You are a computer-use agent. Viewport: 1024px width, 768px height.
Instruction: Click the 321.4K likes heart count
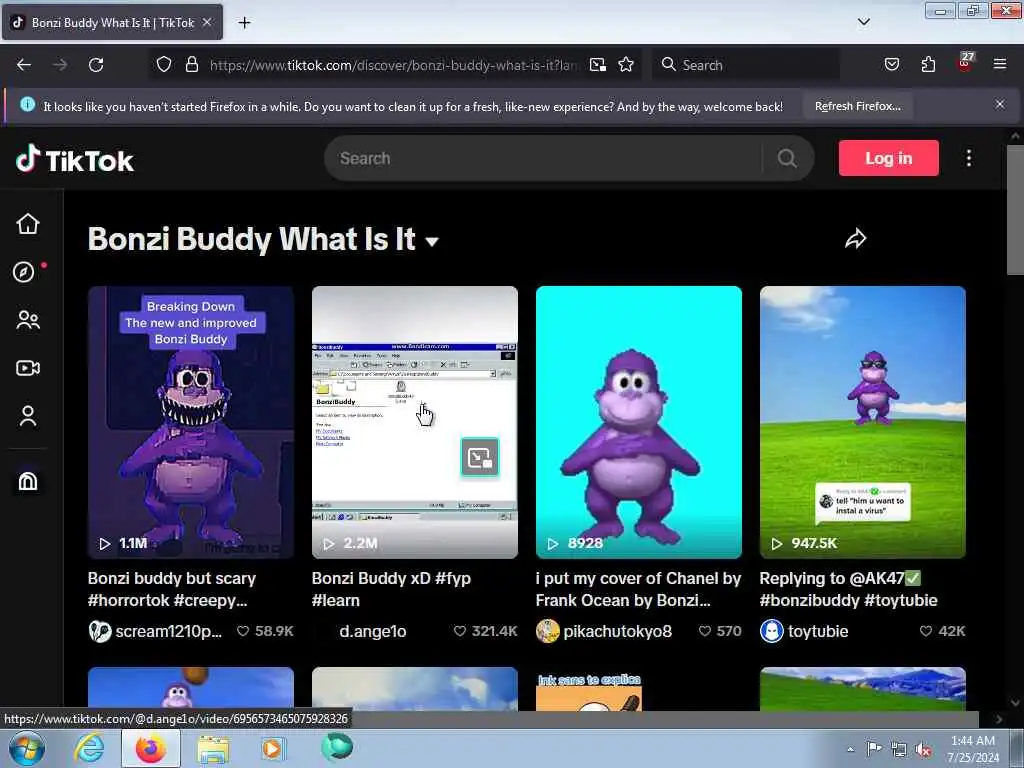pyautogui.click(x=485, y=632)
